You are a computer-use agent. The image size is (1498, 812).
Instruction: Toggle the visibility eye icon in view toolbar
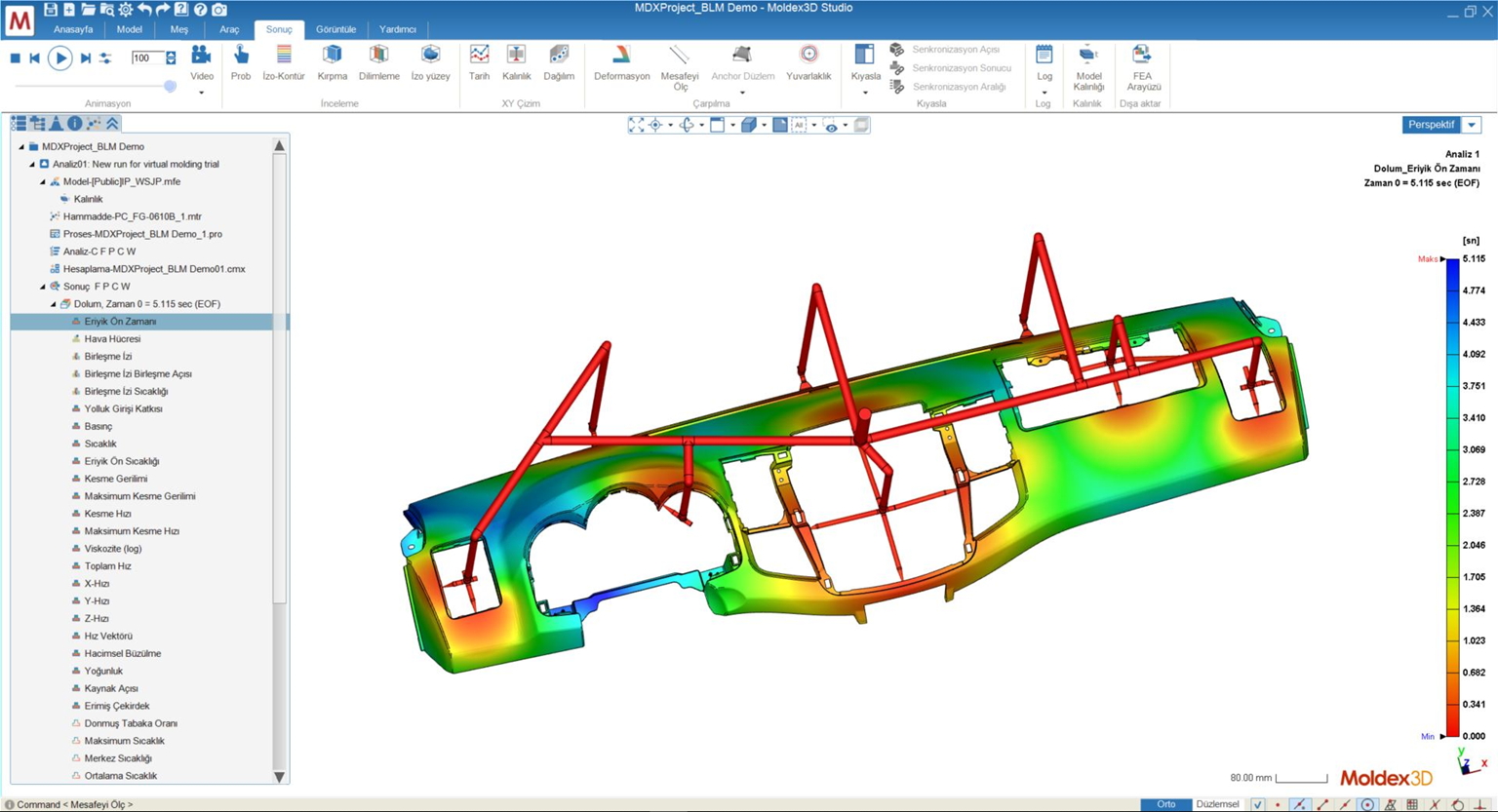(x=831, y=125)
